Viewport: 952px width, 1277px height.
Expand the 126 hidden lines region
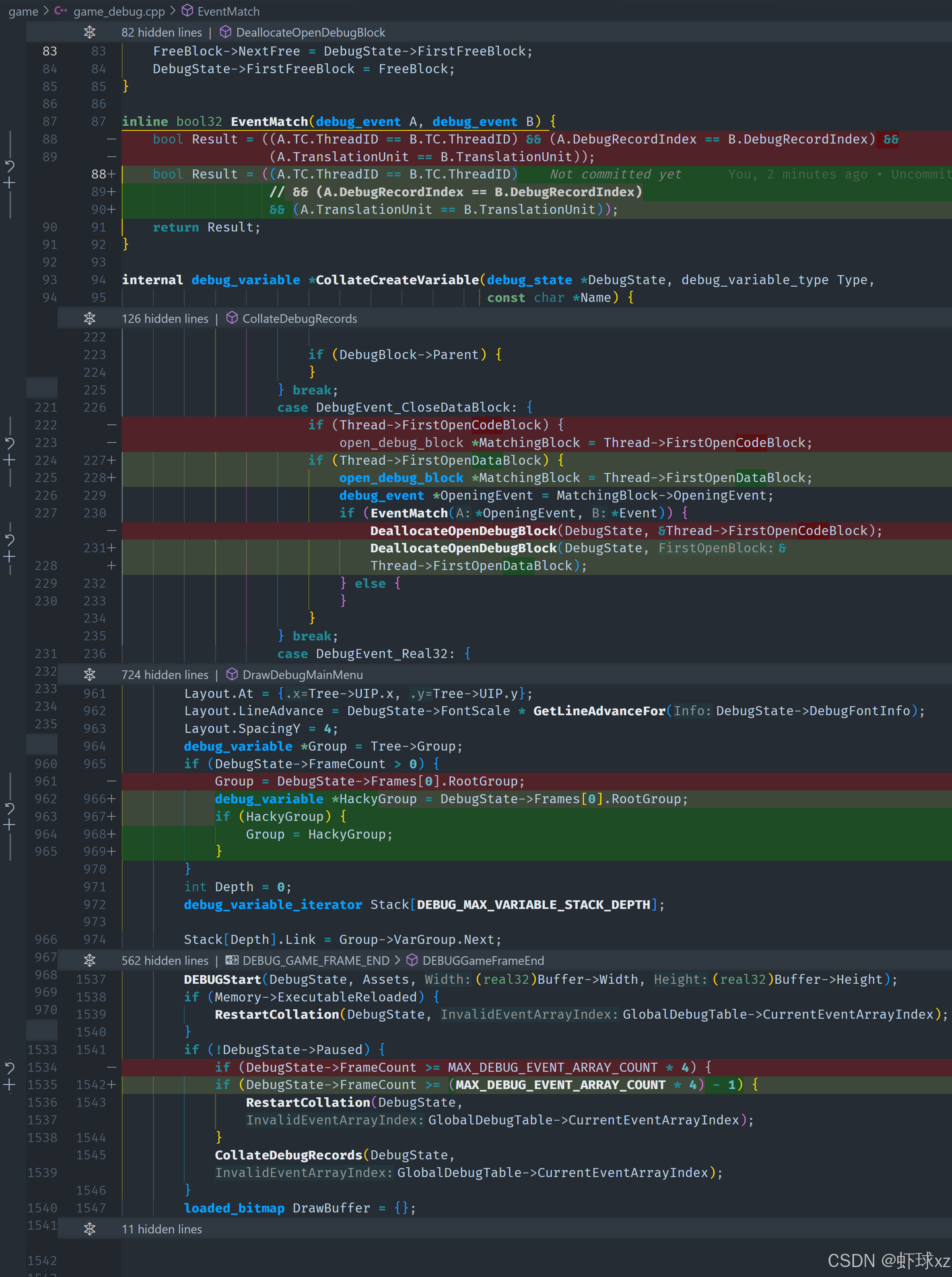[x=90, y=319]
